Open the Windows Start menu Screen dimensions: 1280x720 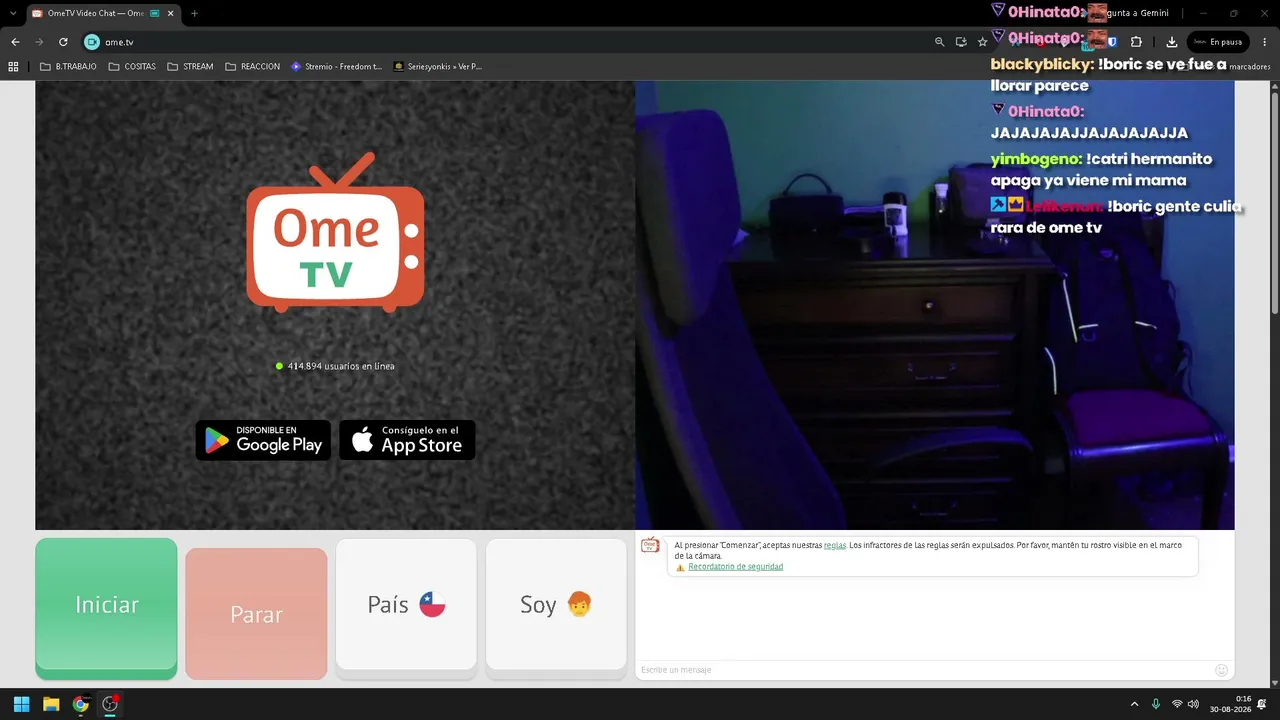coord(21,704)
